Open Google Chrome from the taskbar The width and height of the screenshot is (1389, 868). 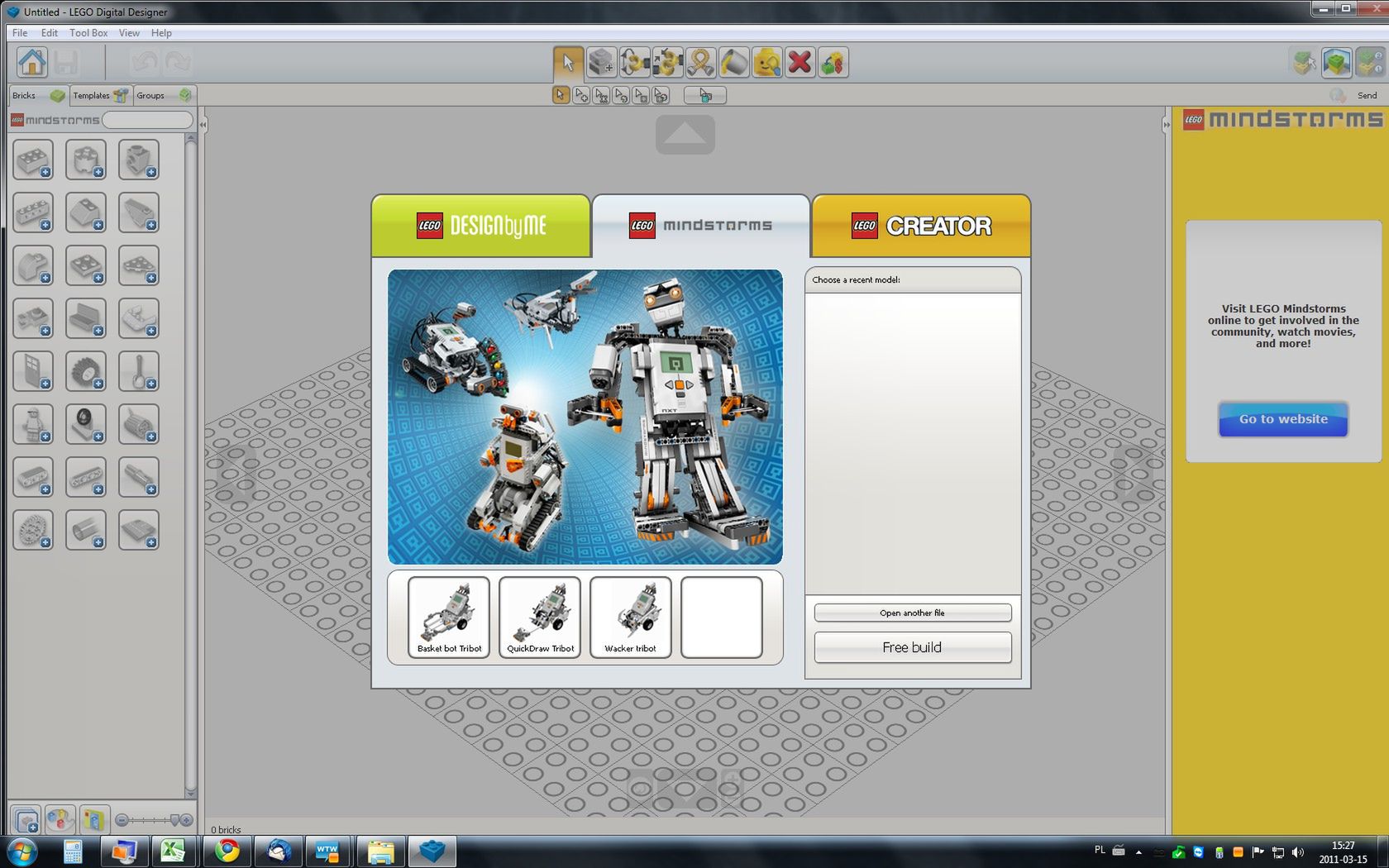[227, 851]
